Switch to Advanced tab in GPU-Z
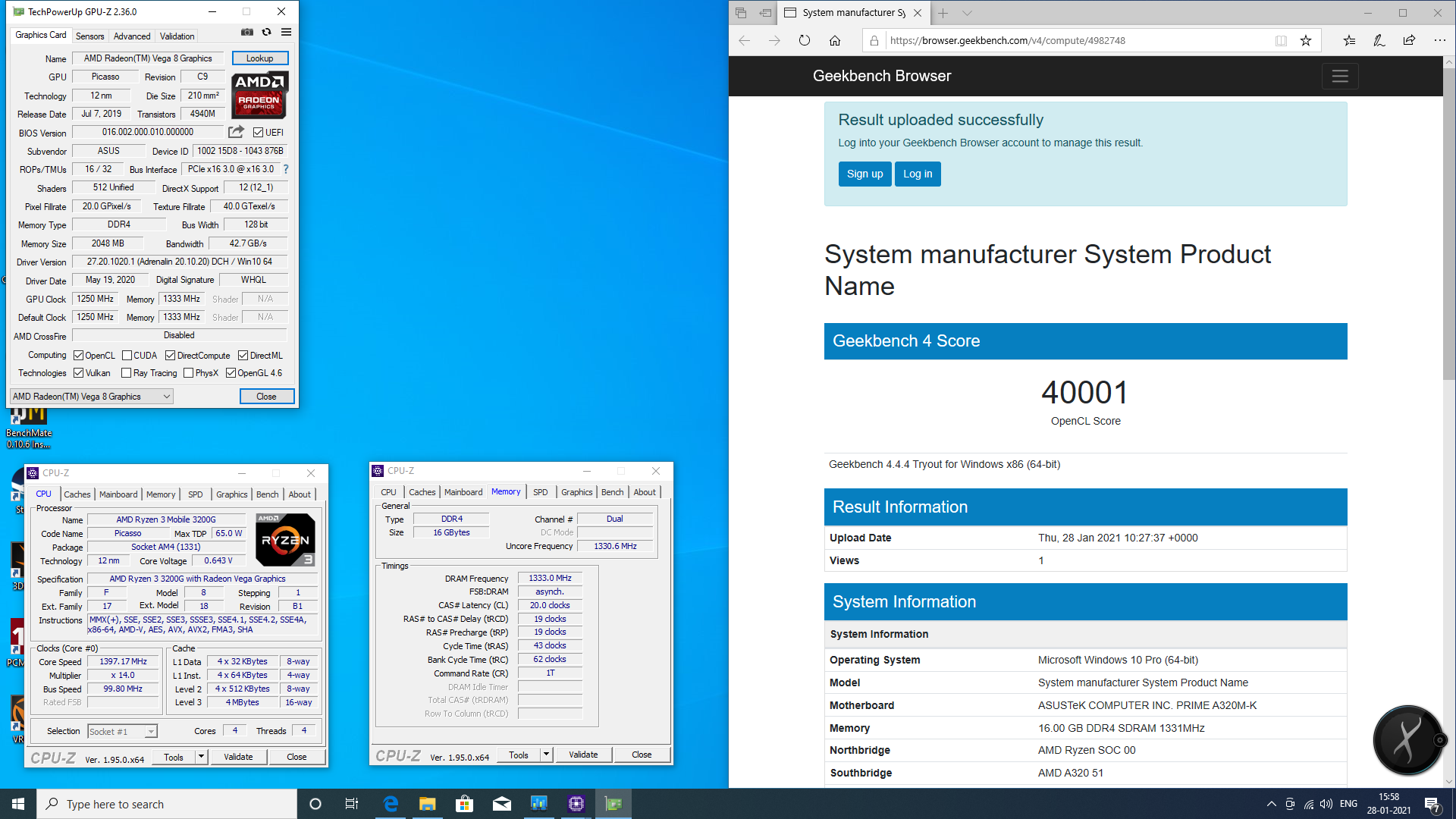This screenshot has height=819, width=1456. (132, 36)
